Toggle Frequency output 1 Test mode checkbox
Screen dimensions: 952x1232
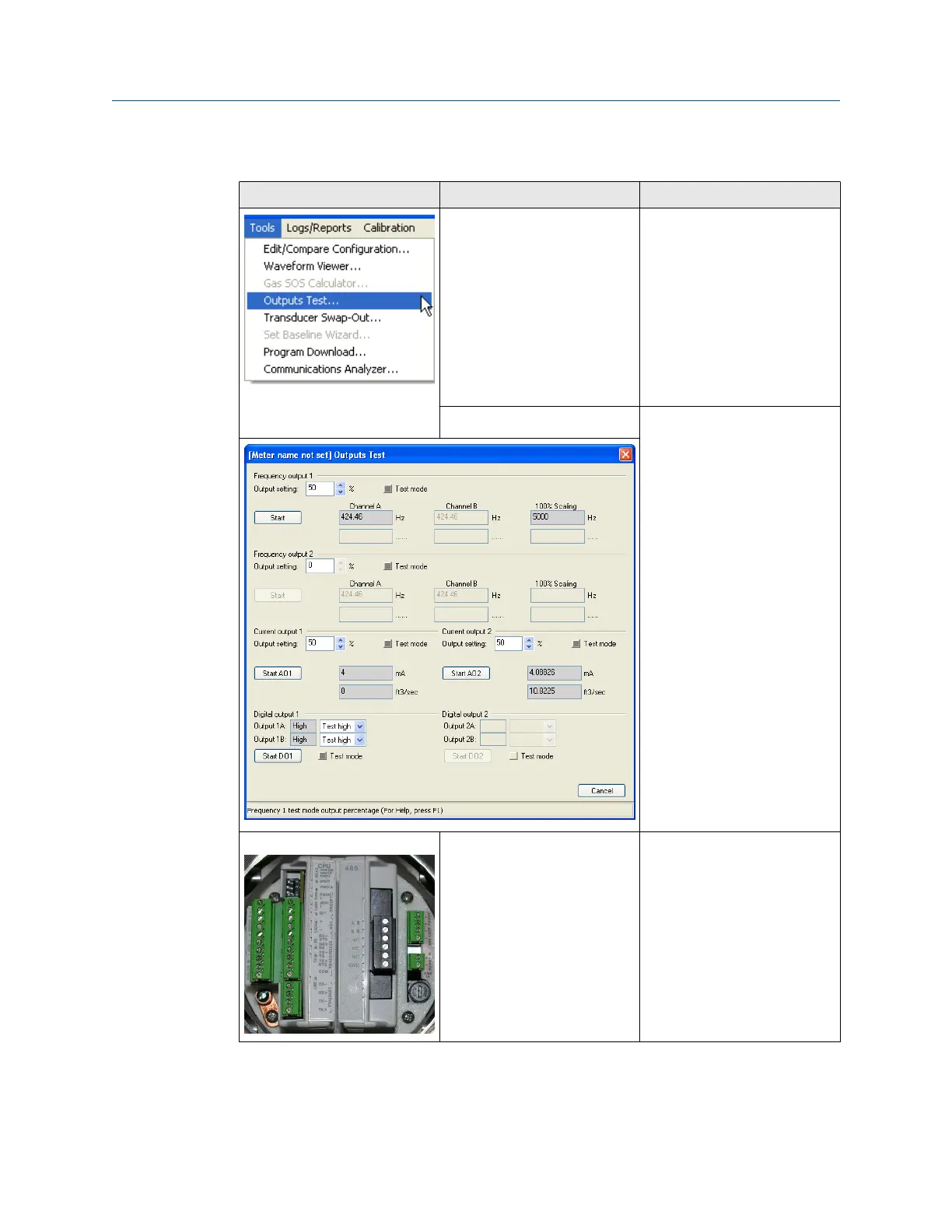pos(388,489)
